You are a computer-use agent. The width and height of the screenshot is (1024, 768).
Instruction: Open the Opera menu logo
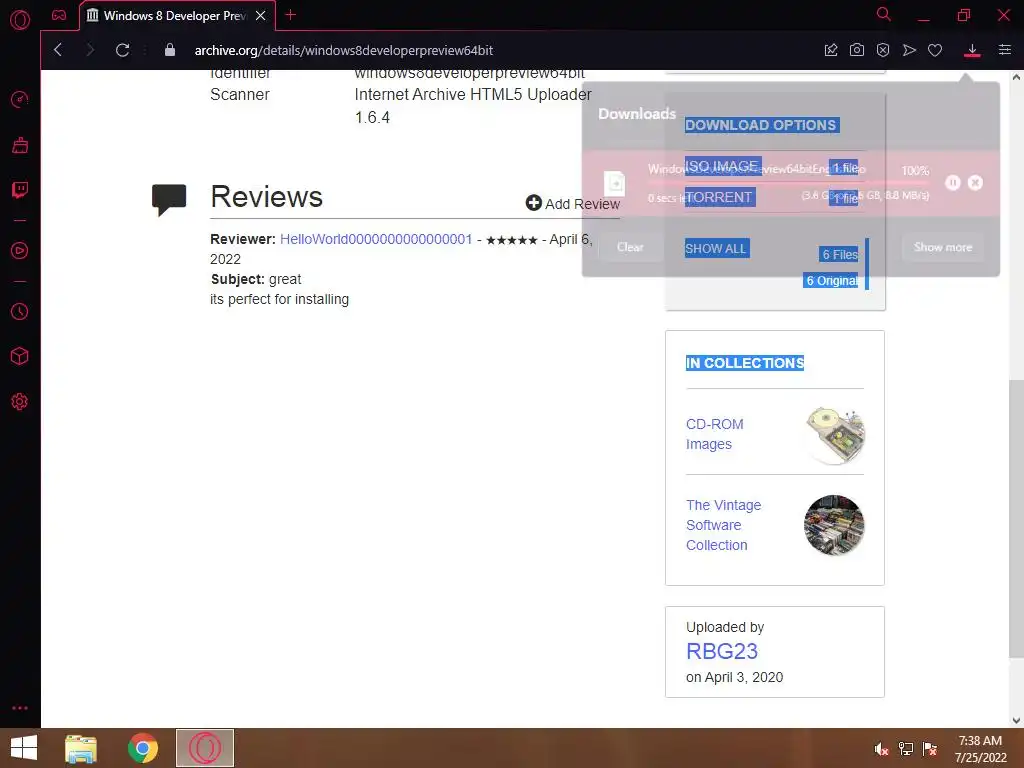[20, 20]
